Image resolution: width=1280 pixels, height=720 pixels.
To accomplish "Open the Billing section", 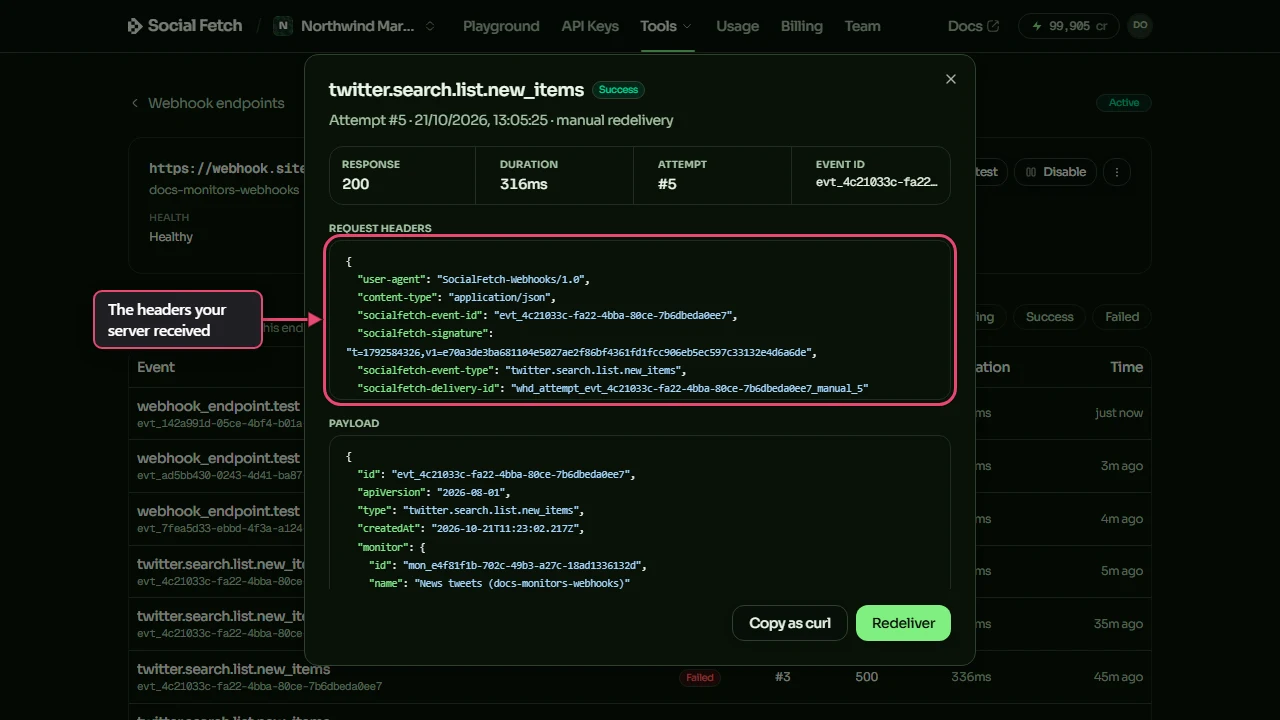I will [x=802, y=26].
